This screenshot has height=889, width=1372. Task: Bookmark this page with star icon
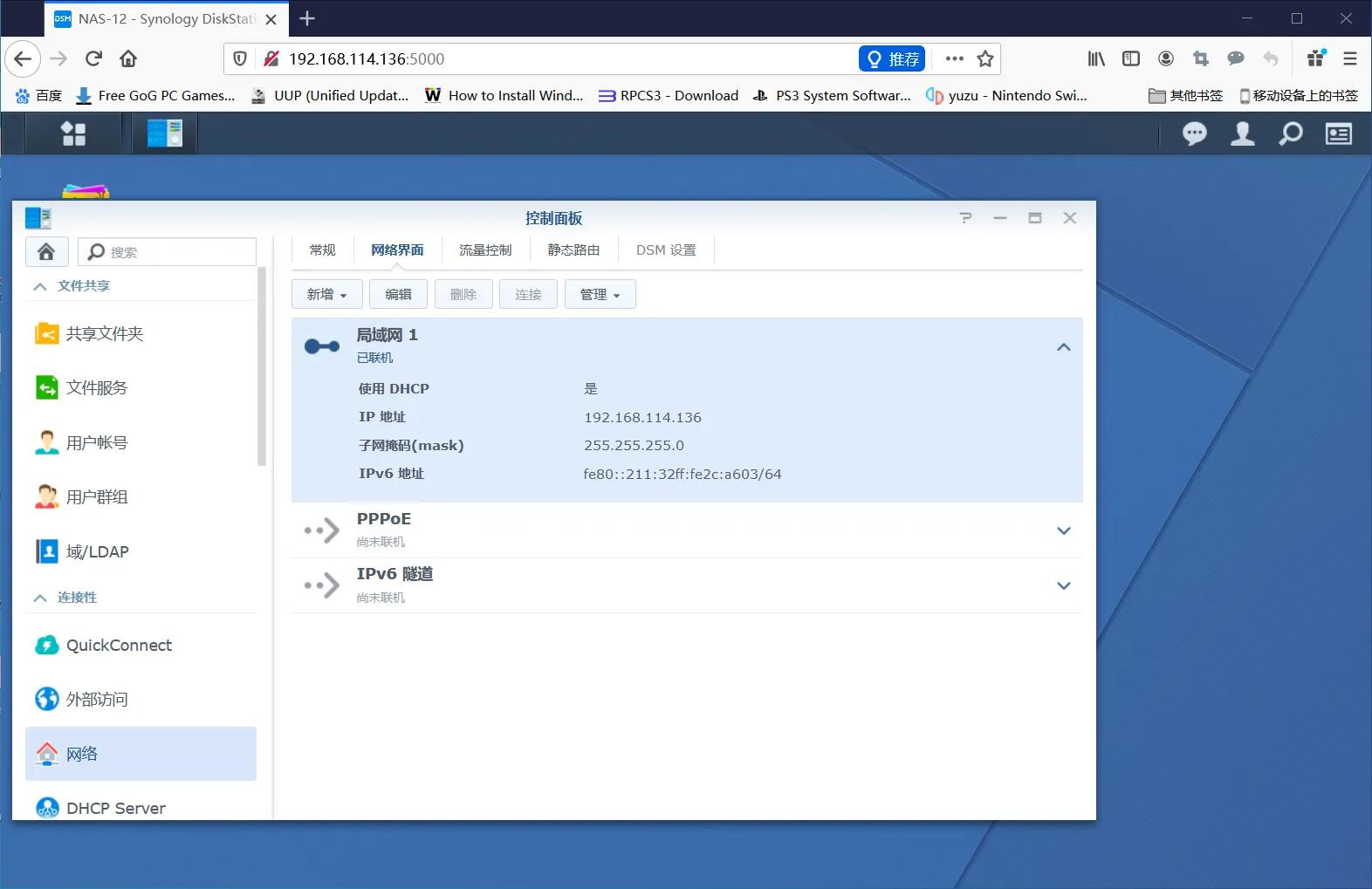pos(985,58)
